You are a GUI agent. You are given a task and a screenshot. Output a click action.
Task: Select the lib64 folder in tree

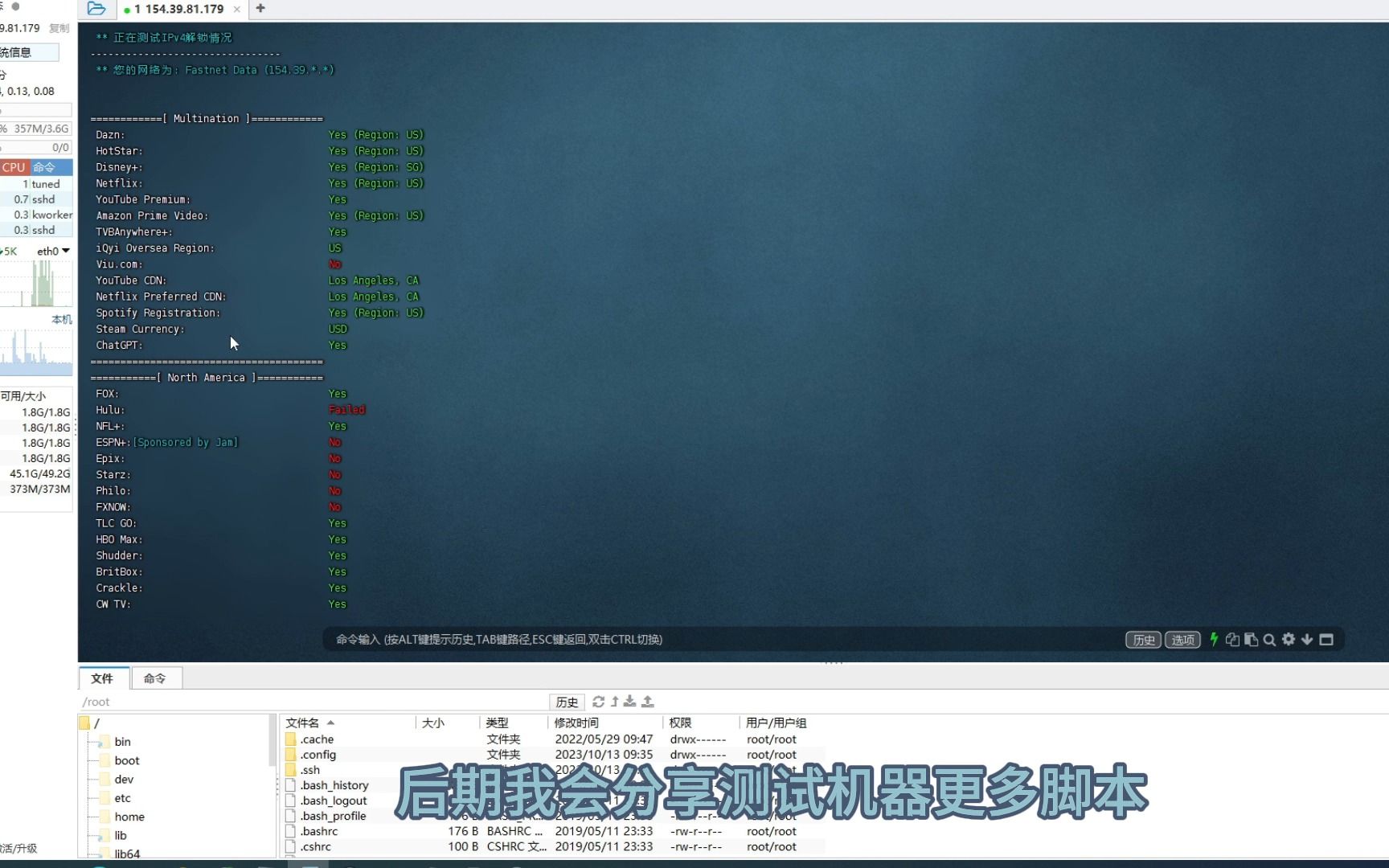(x=119, y=854)
